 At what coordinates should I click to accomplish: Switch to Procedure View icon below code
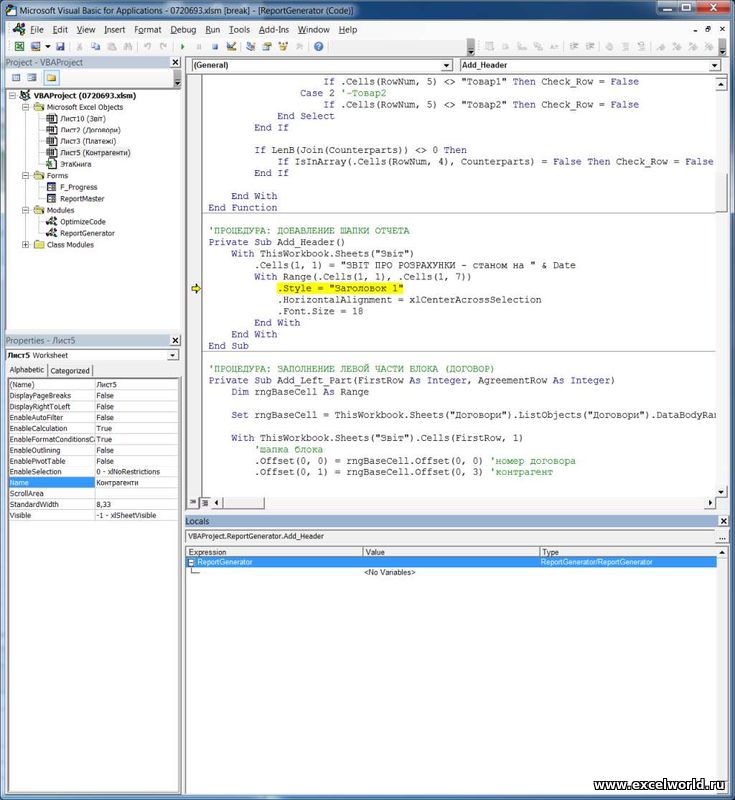click(193, 503)
